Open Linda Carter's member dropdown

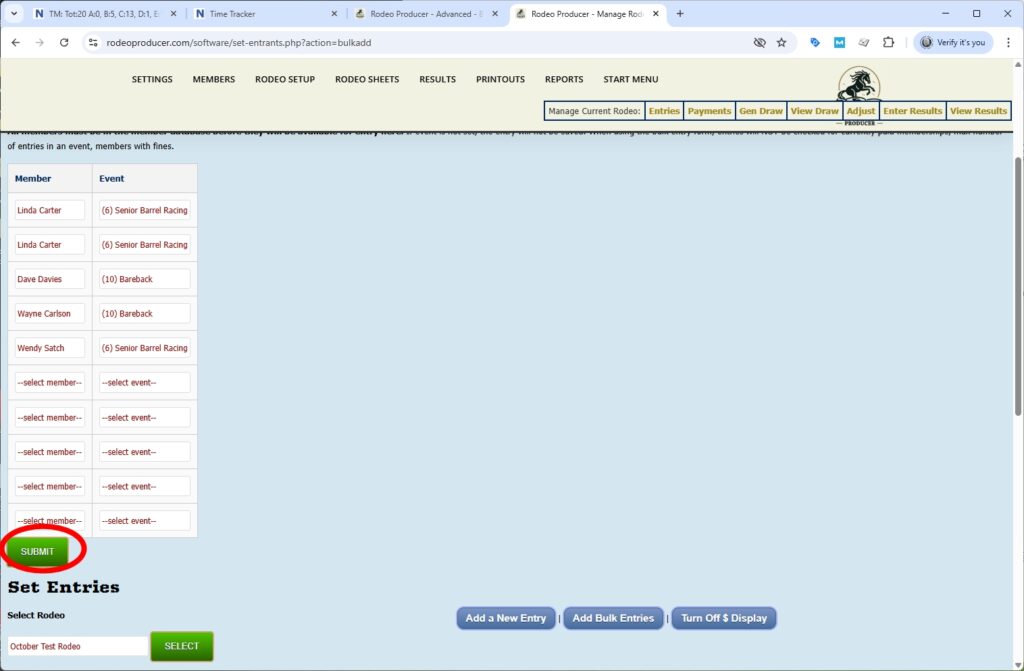point(48,210)
